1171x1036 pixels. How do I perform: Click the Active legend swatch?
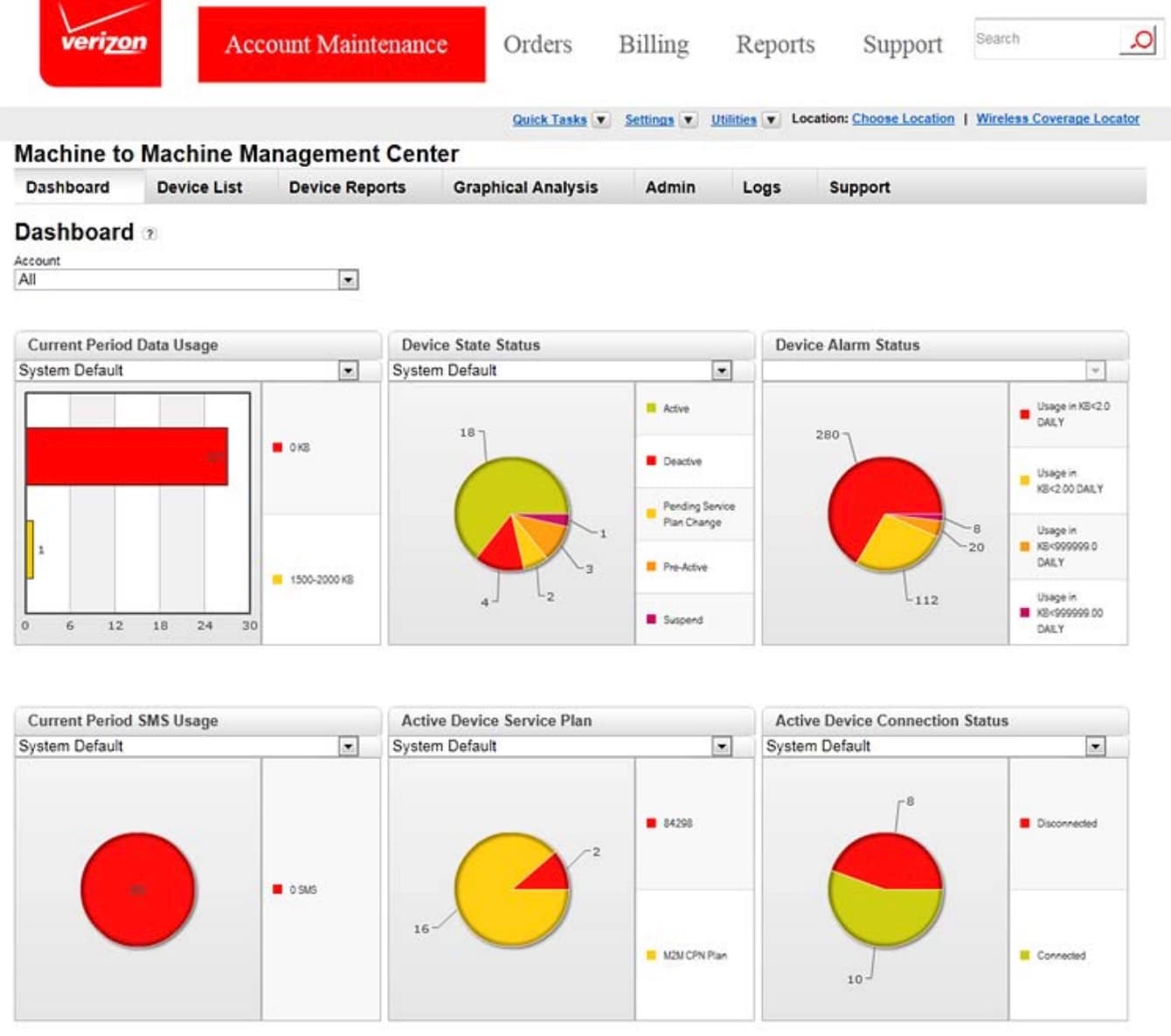651,408
